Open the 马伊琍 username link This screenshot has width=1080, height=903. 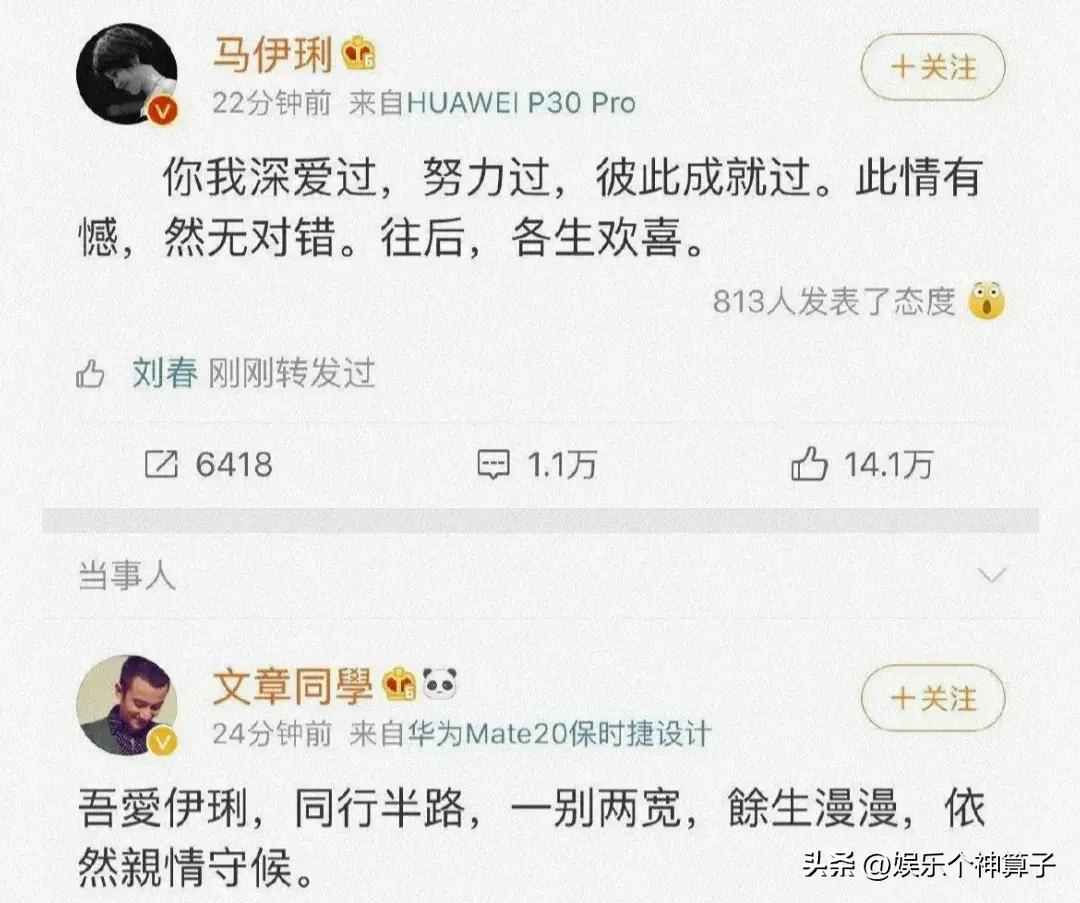click(273, 54)
